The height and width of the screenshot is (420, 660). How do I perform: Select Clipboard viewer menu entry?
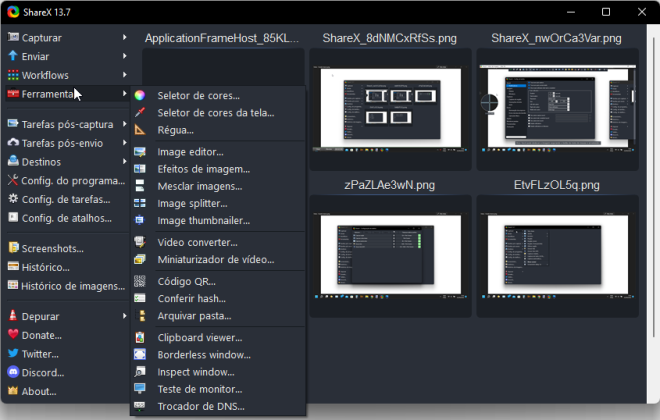click(x=218, y=338)
